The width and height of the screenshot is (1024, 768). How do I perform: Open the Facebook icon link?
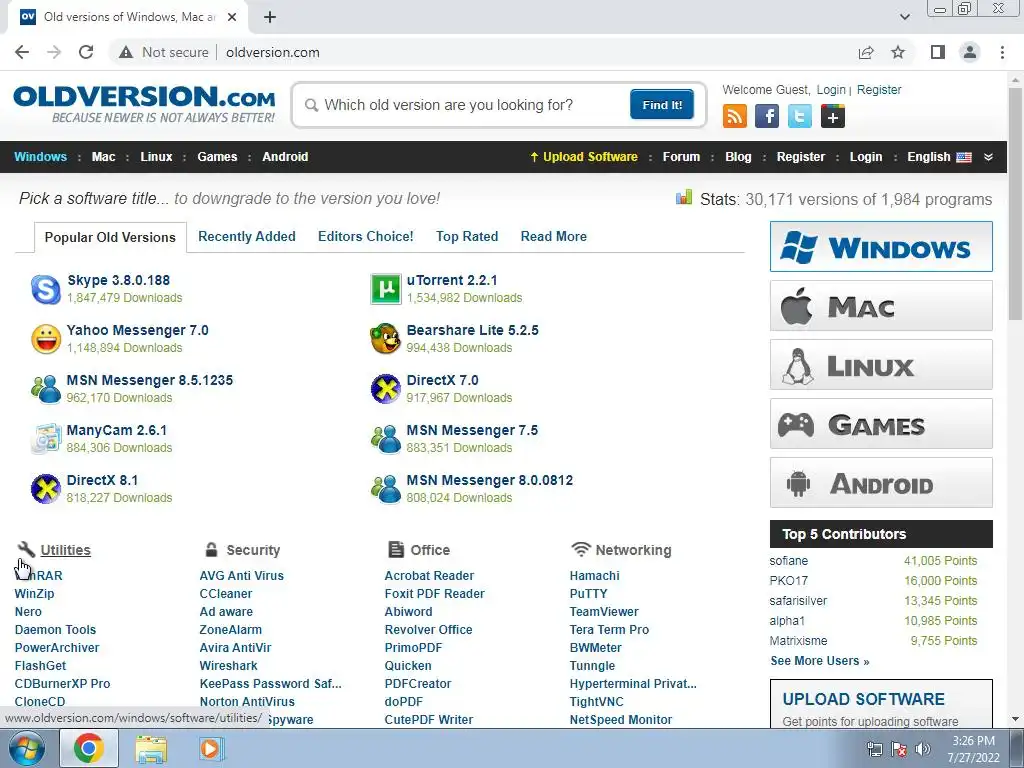pyautogui.click(x=767, y=117)
